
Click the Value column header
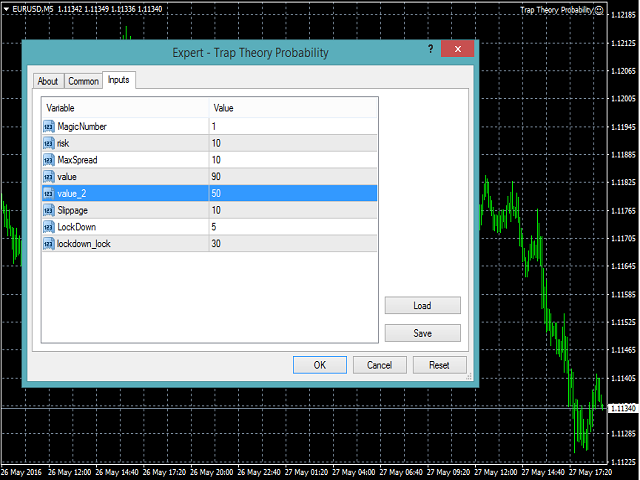(293, 108)
